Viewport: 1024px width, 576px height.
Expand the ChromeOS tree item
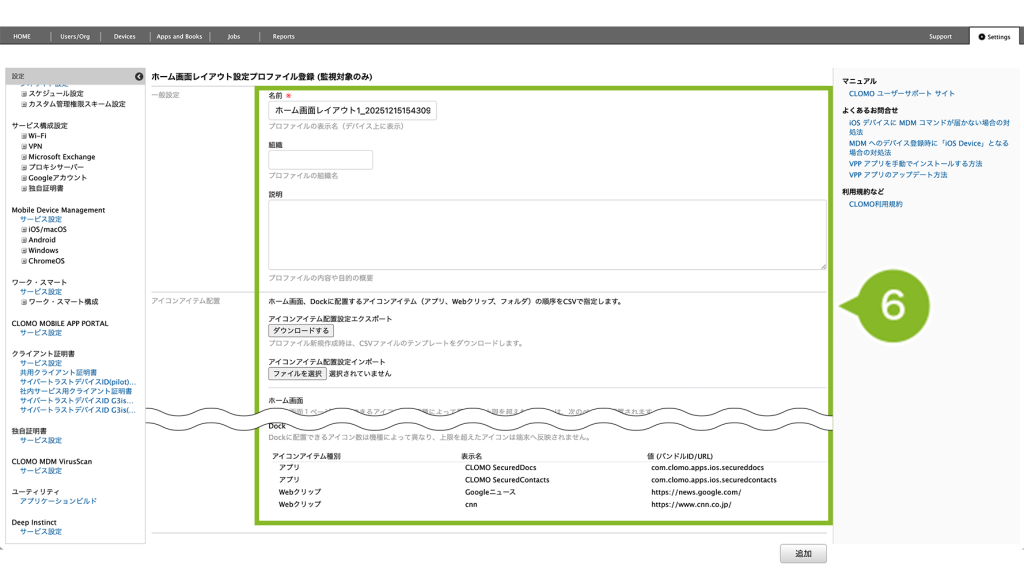point(24,261)
